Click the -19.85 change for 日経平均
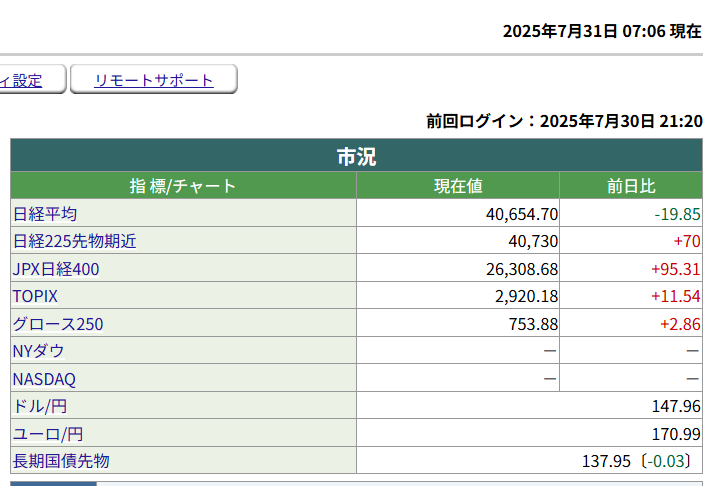Viewport: 712px width, 486px height. point(677,214)
